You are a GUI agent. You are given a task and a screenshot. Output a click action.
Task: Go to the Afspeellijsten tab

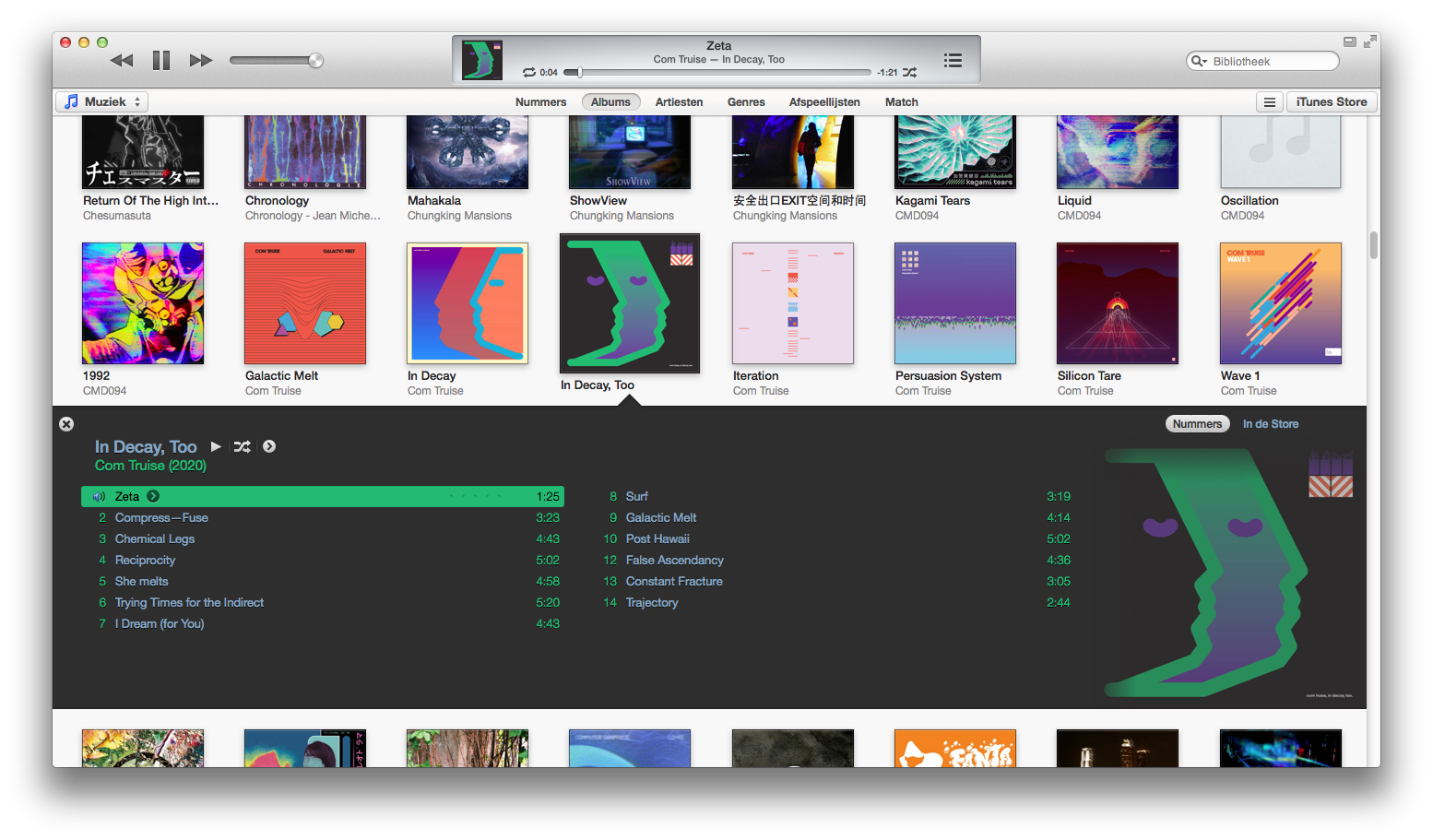click(x=824, y=102)
